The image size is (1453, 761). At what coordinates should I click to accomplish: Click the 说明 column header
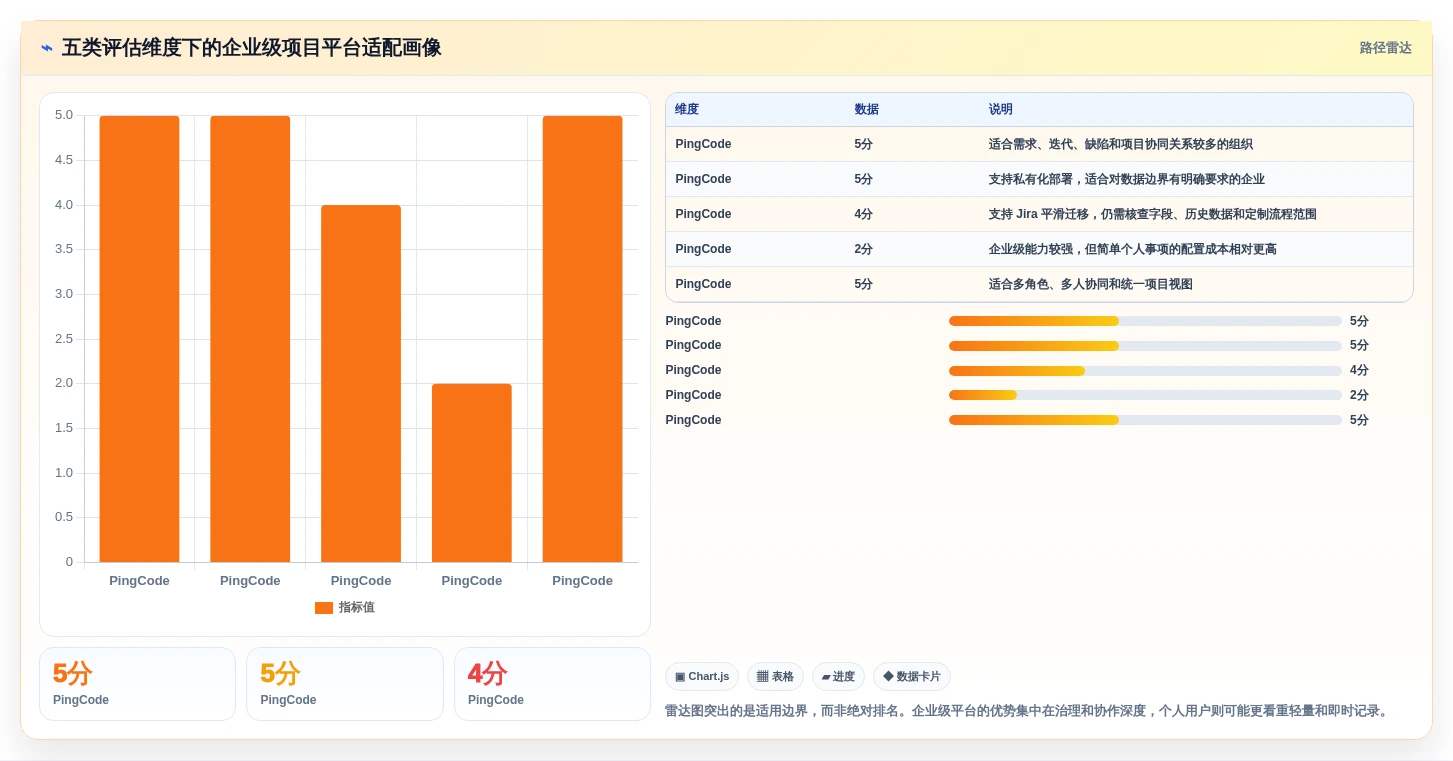tap(1001, 109)
